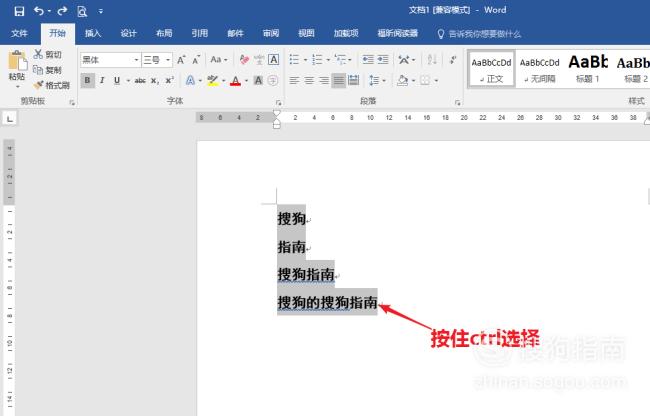Switch to the 引用 tab
This screenshot has height=416, width=650.
point(200,34)
